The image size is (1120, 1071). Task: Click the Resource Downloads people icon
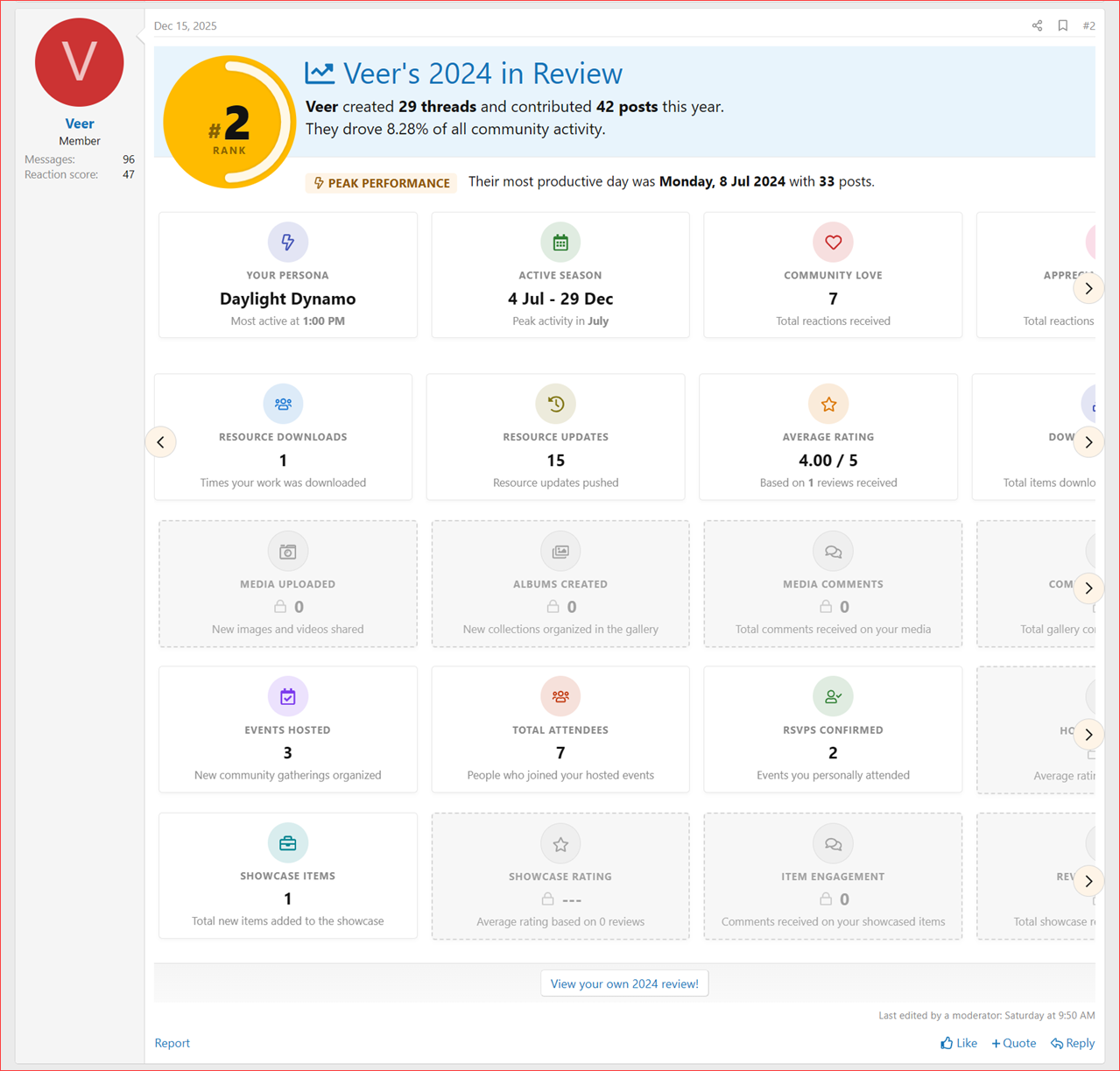[x=283, y=404]
